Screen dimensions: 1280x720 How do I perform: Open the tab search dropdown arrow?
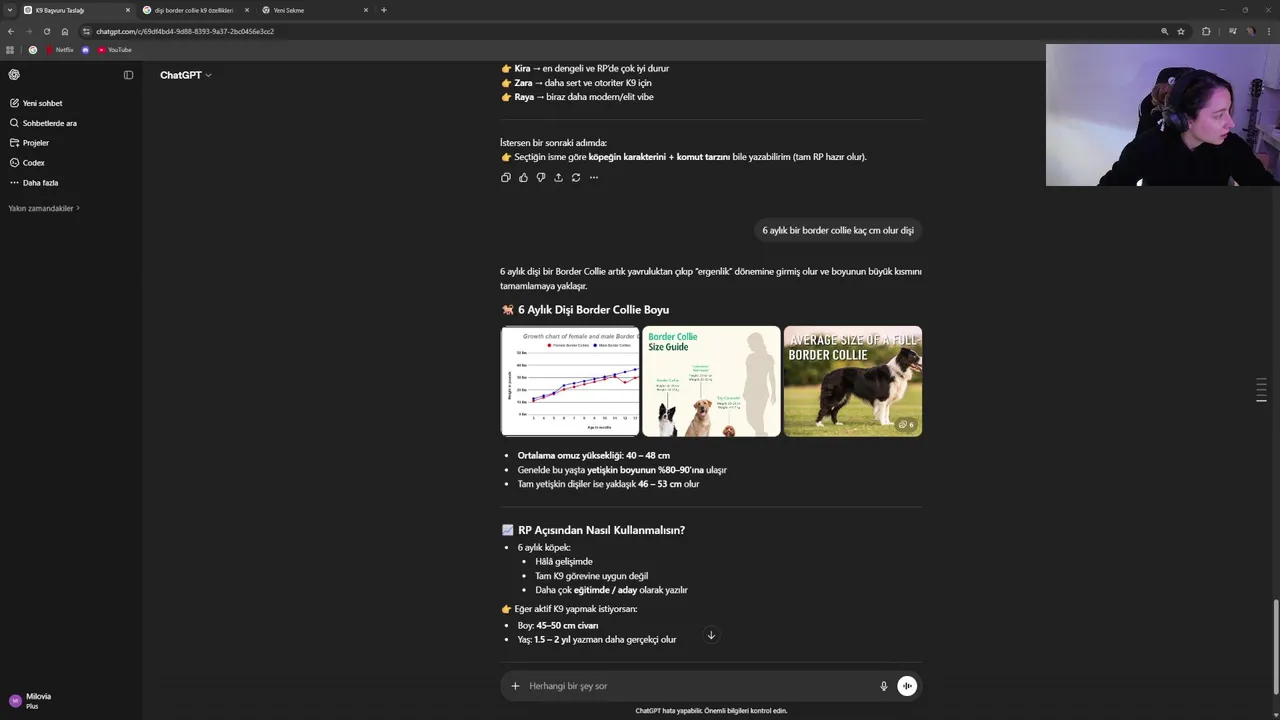pos(9,10)
